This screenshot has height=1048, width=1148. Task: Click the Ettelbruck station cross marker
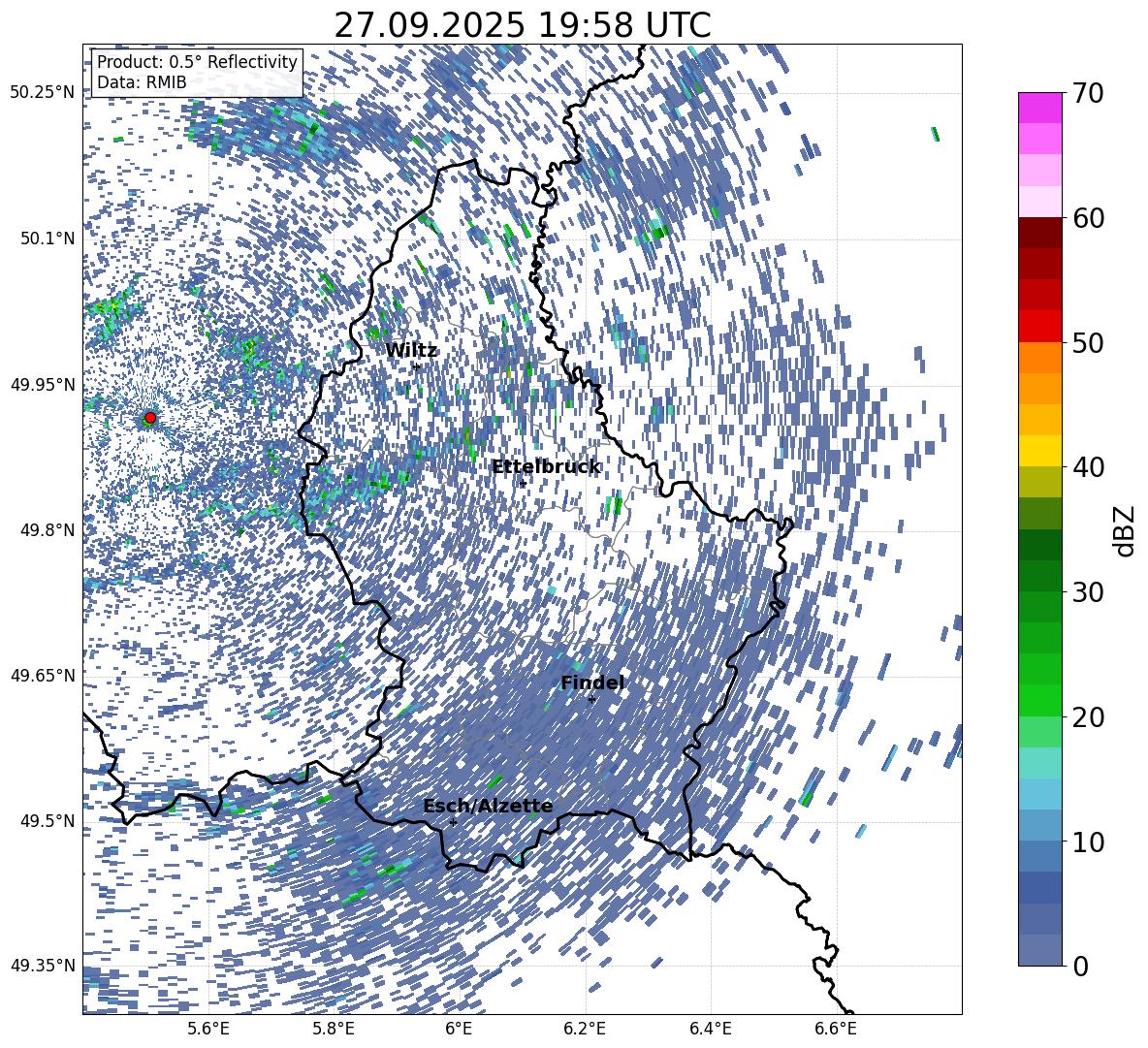pos(523,483)
